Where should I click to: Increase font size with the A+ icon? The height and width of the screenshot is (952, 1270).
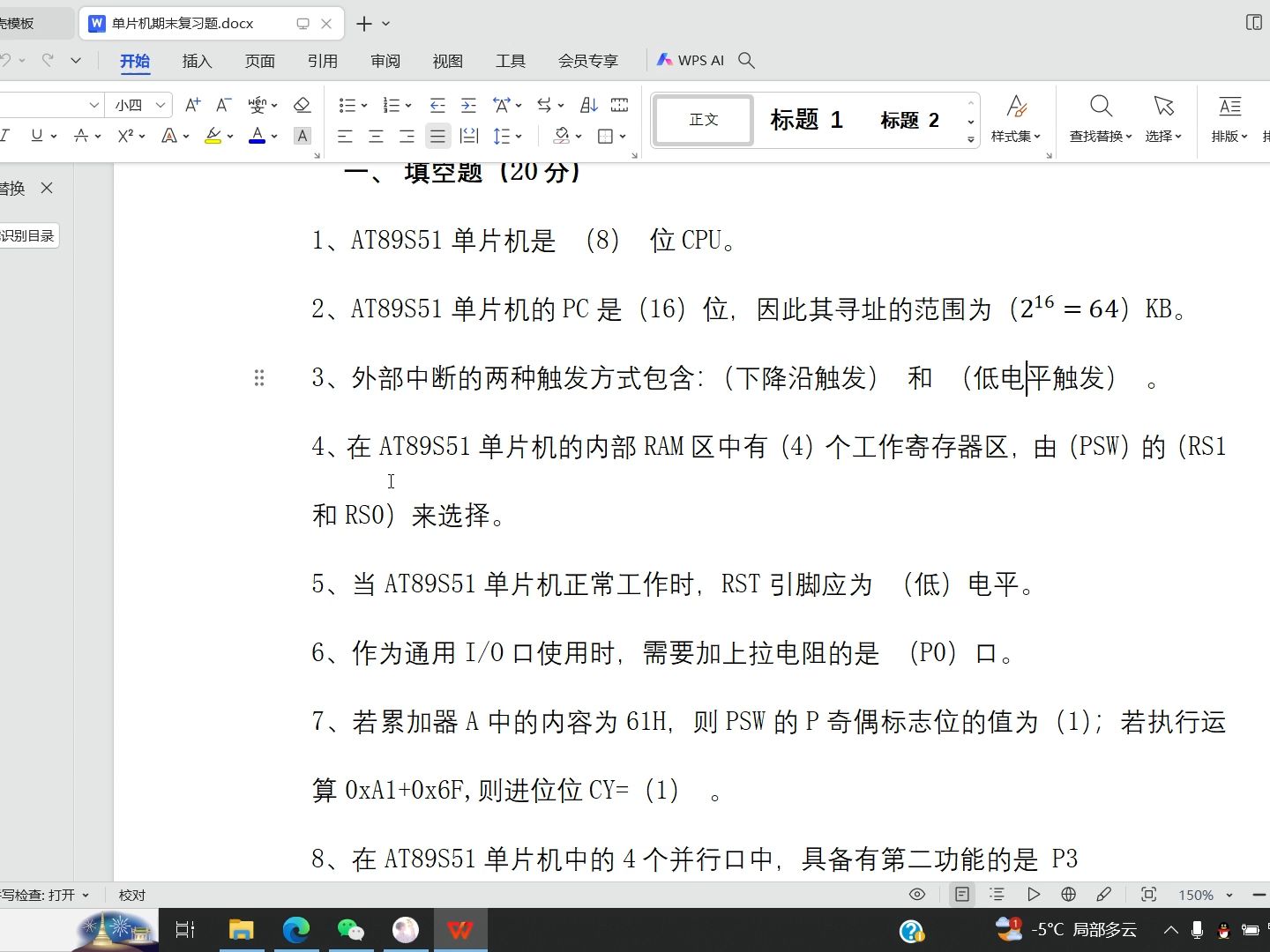pos(192,105)
